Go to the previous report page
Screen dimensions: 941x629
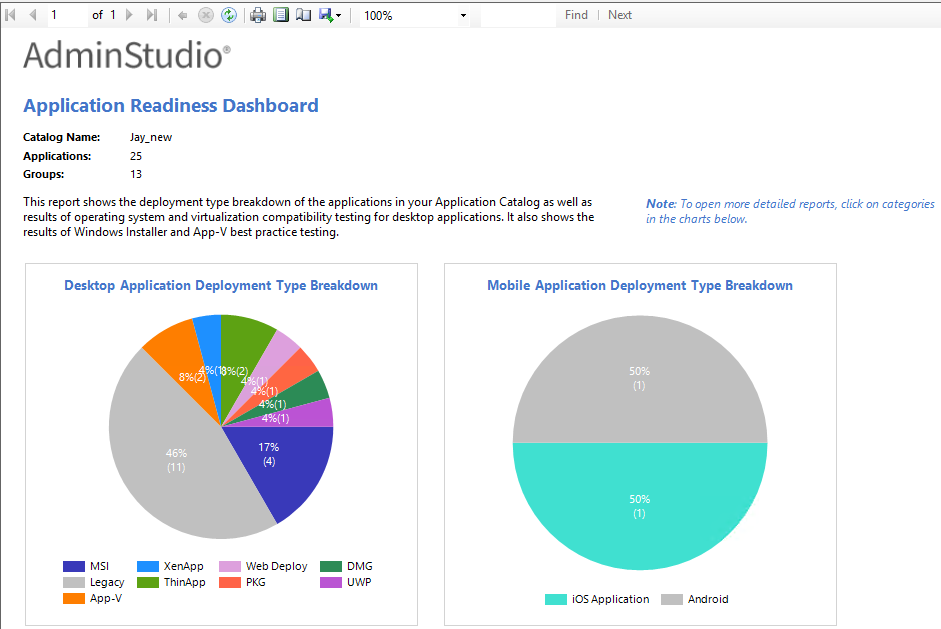[32, 15]
